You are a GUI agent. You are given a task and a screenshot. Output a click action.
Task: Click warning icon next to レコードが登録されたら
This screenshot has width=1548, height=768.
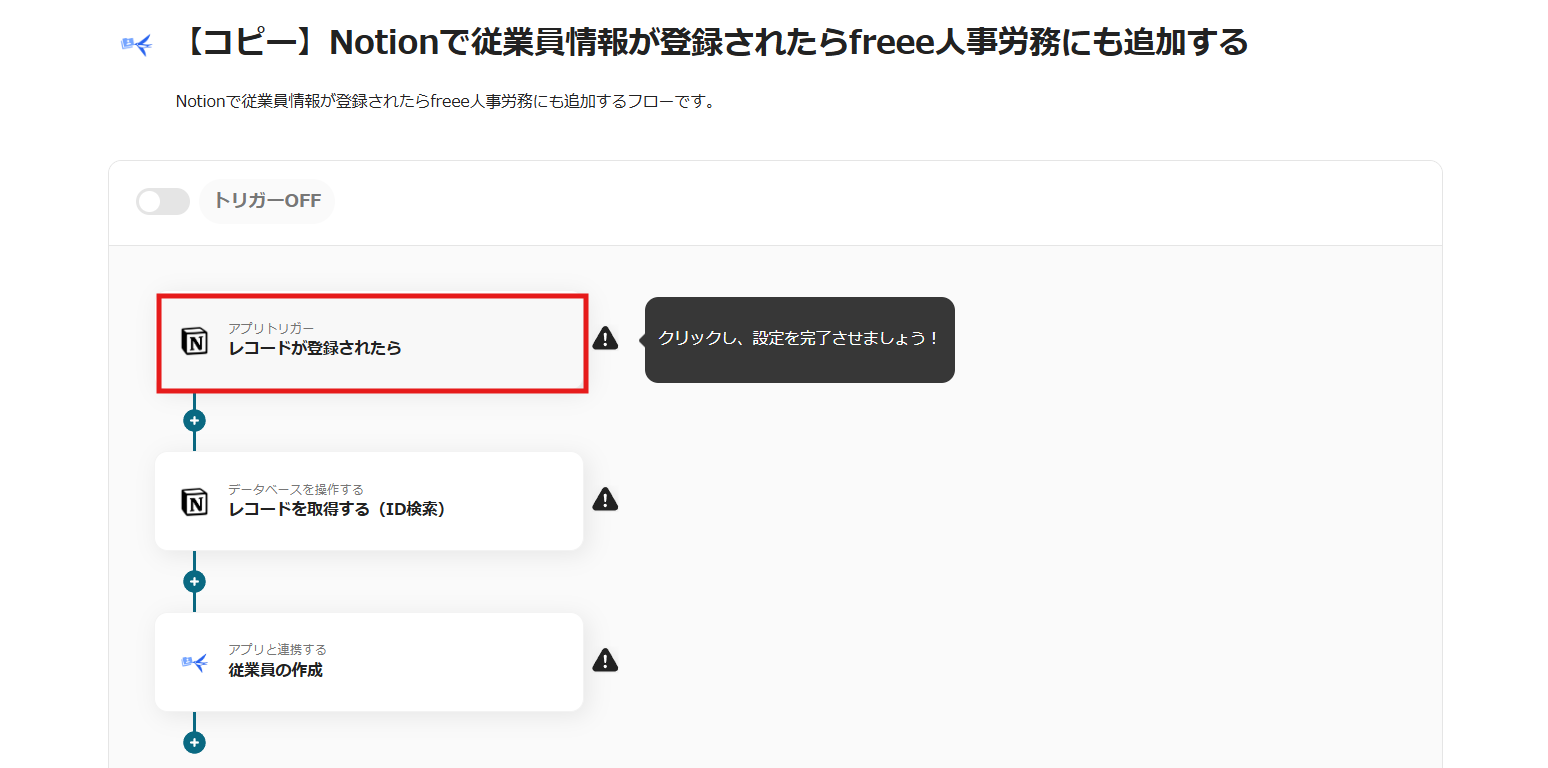click(x=605, y=338)
